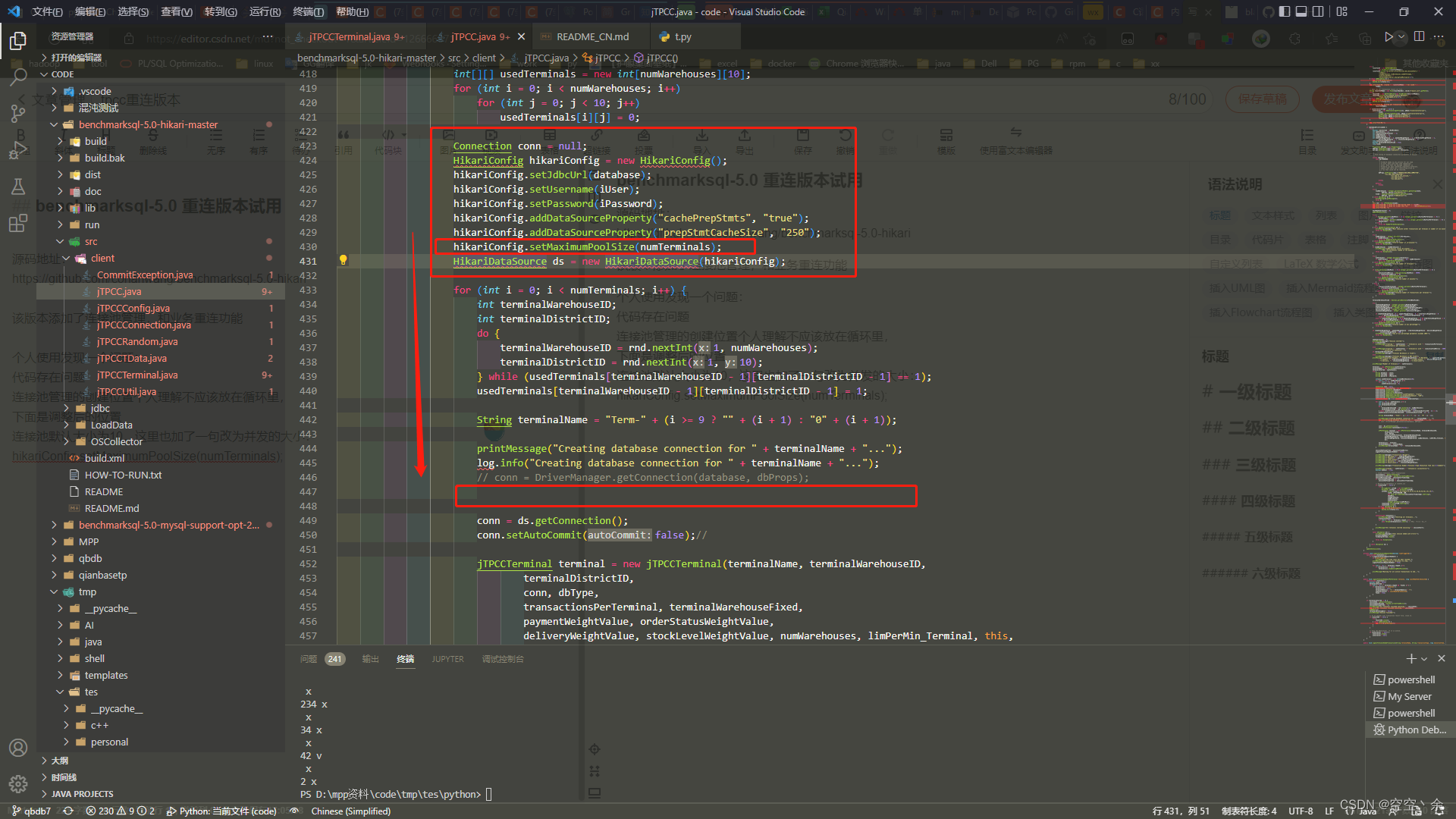
Task: Open Explorer panel more actions ellipsis
Action: pyautogui.click(x=268, y=36)
